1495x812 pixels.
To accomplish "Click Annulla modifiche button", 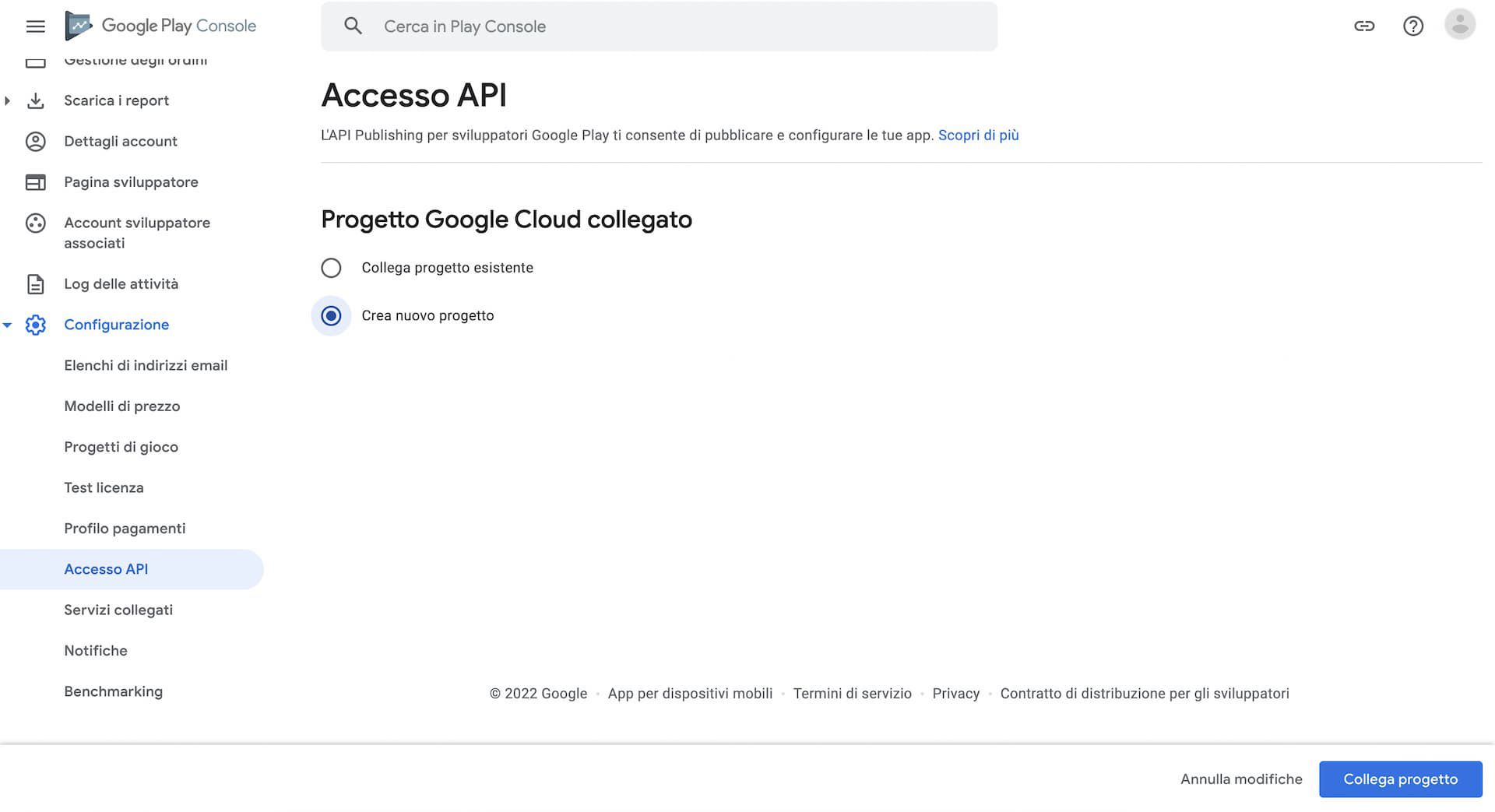I will click(1241, 779).
